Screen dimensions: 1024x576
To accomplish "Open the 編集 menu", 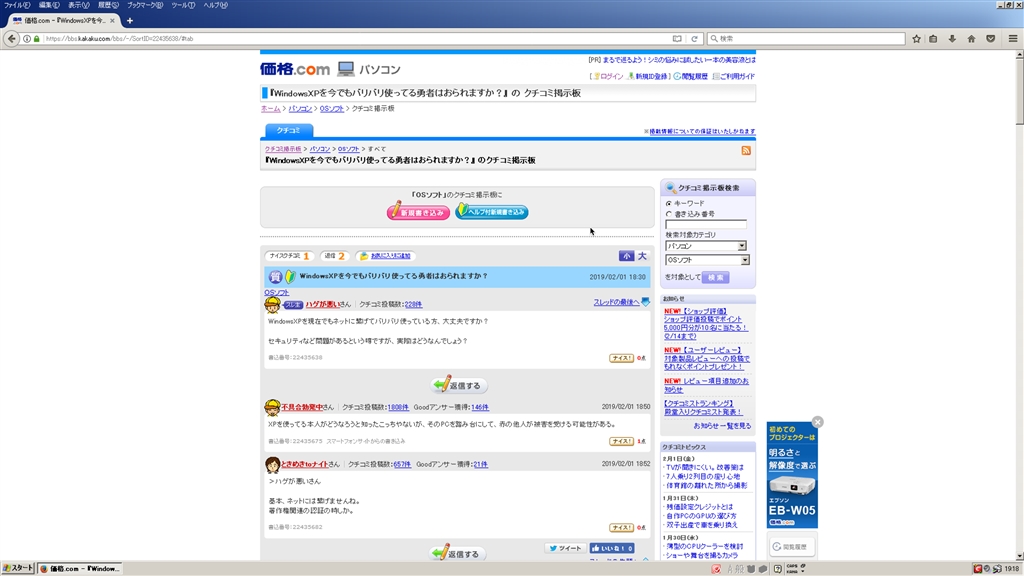I will [x=48, y=5].
